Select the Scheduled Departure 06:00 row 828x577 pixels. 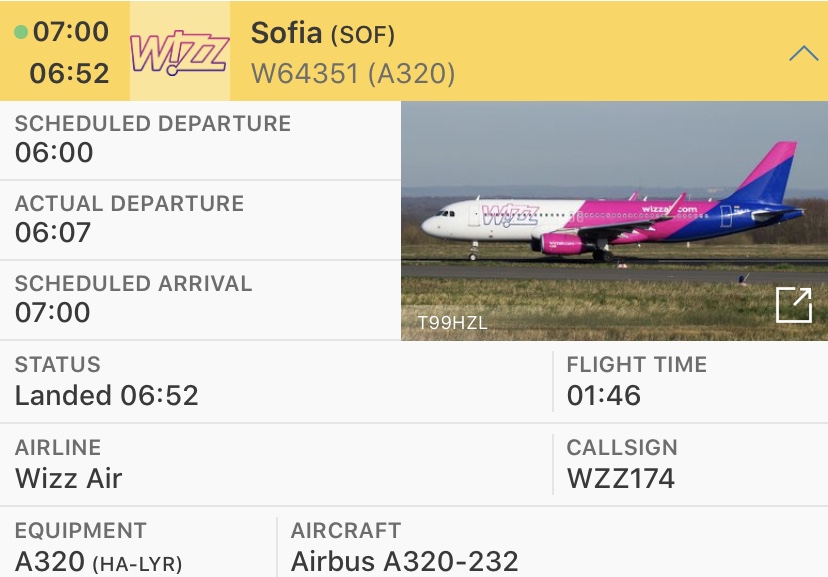[x=200, y=140]
